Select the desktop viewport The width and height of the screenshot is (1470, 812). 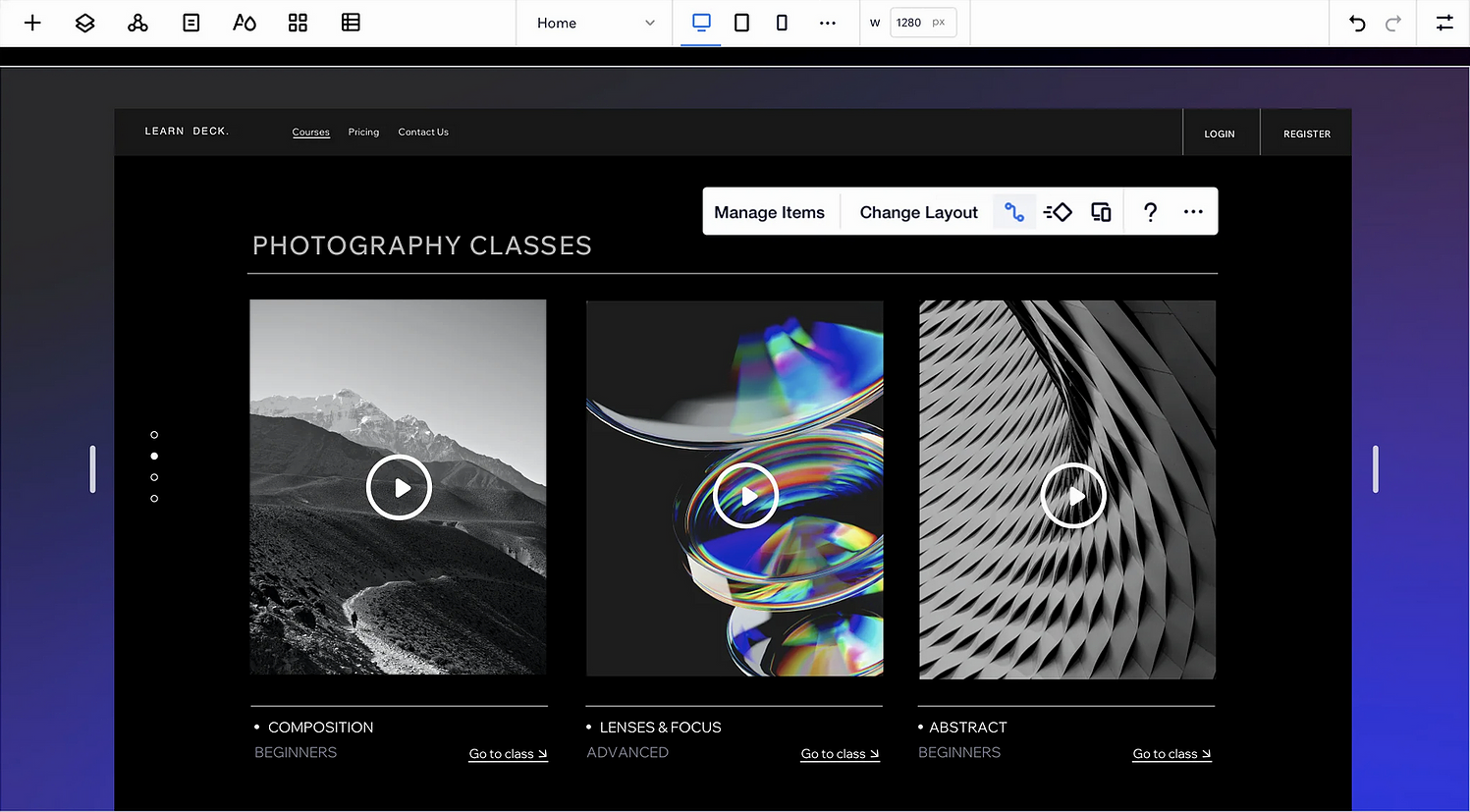point(701,23)
